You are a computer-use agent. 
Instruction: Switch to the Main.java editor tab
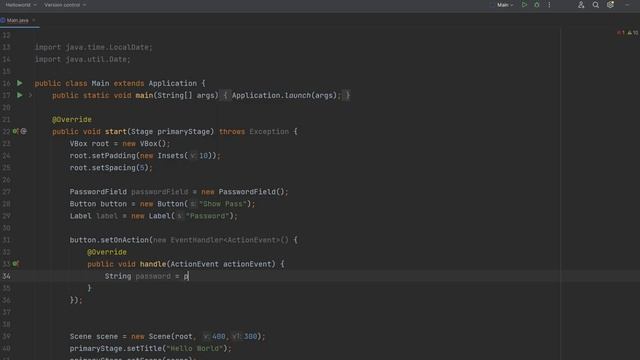pyautogui.click(x=17, y=20)
